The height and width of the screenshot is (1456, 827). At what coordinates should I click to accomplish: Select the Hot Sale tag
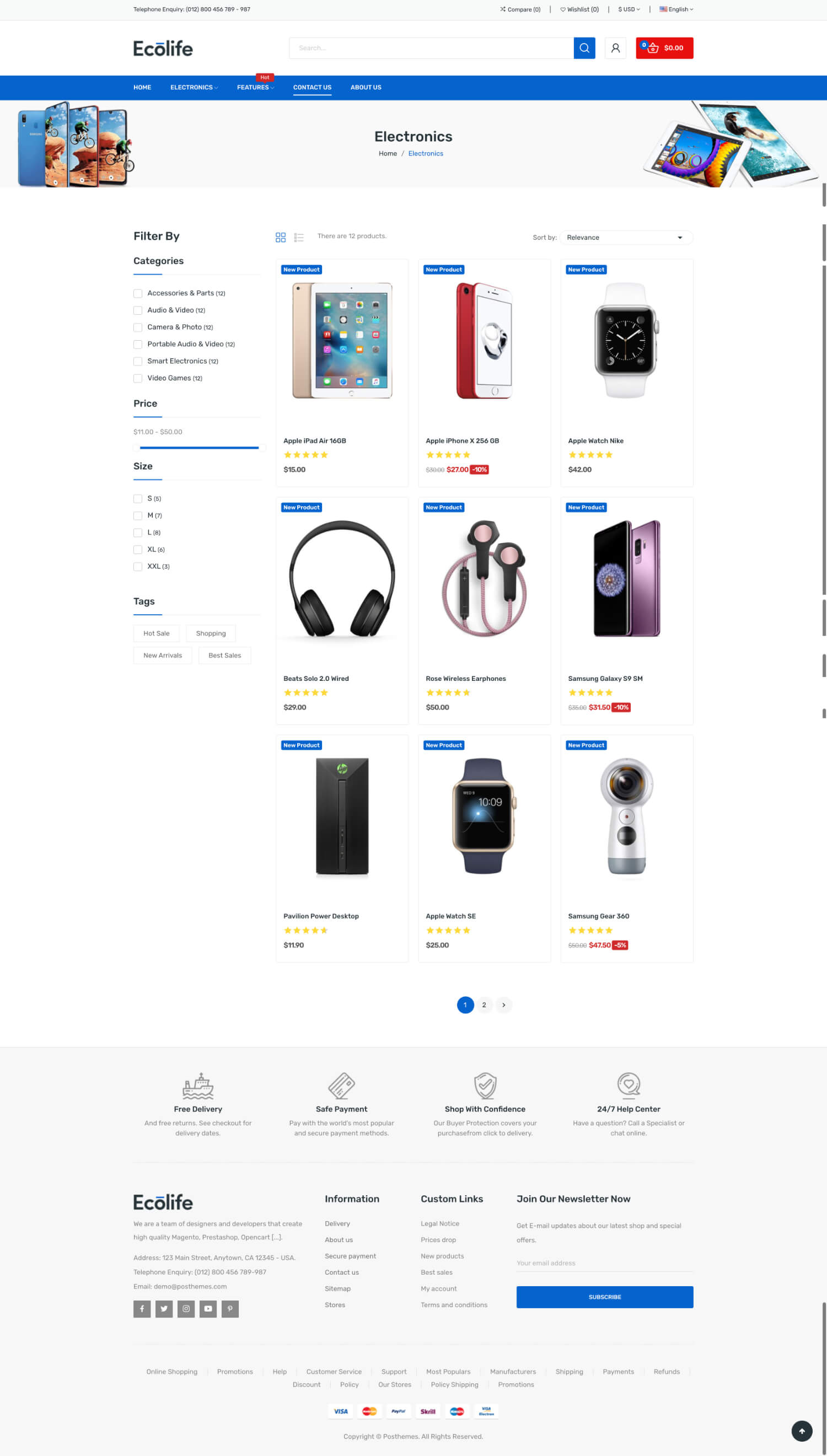pos(156,633)
